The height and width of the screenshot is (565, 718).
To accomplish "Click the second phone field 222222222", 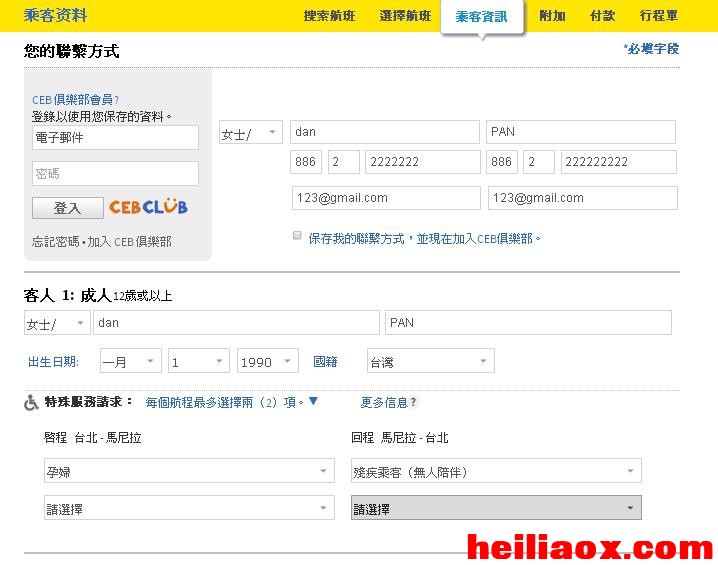I will [619, 162].
